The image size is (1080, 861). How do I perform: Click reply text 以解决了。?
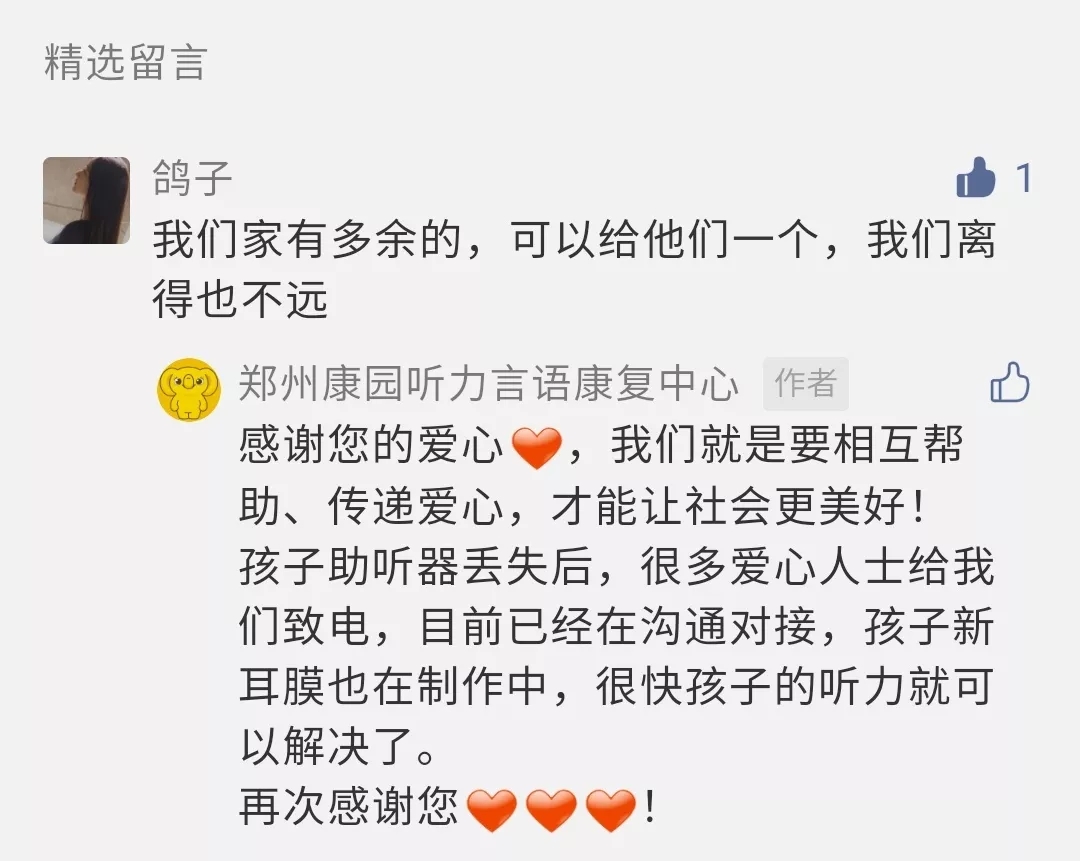click(x=338, y=747)
